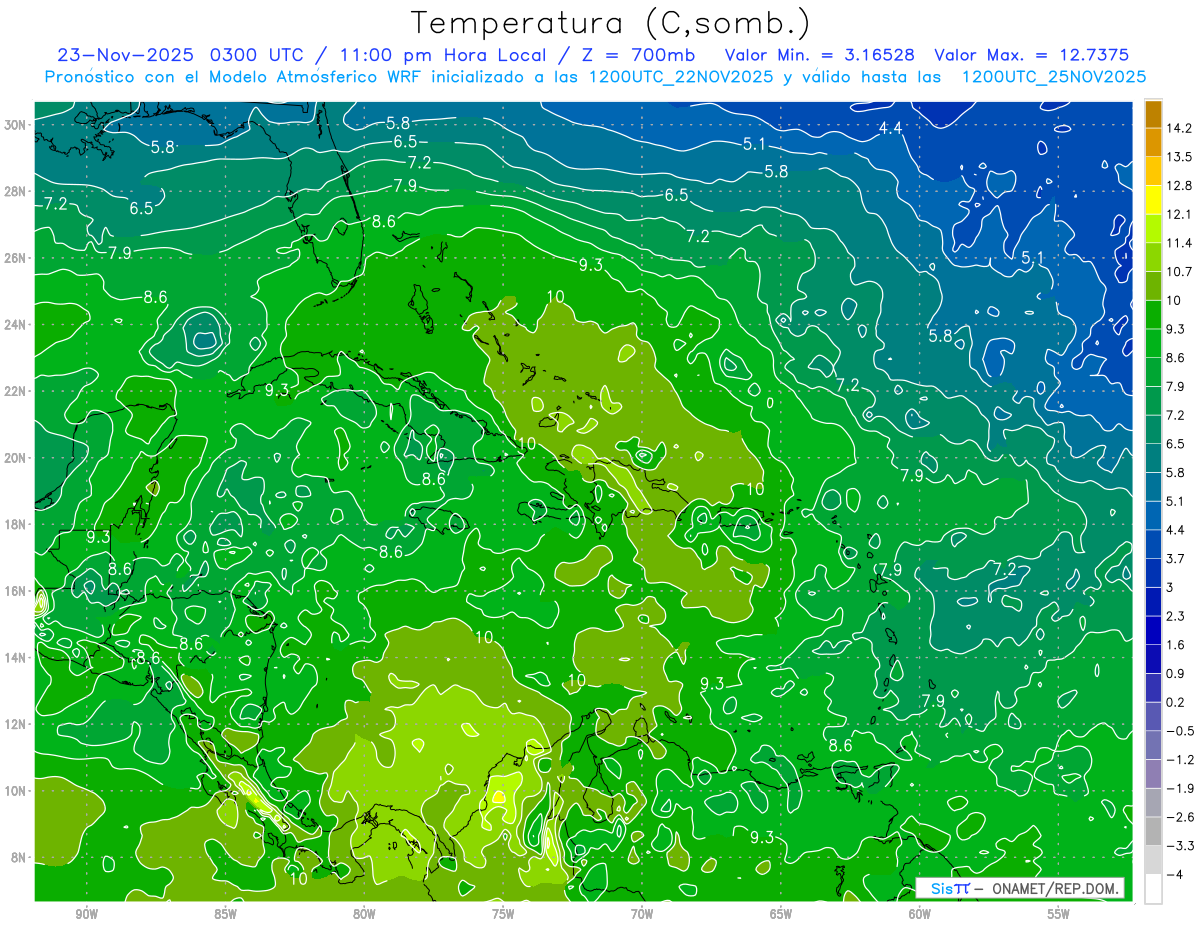Pick colorbar swatch between 14.2 and 13.5

1153,142
